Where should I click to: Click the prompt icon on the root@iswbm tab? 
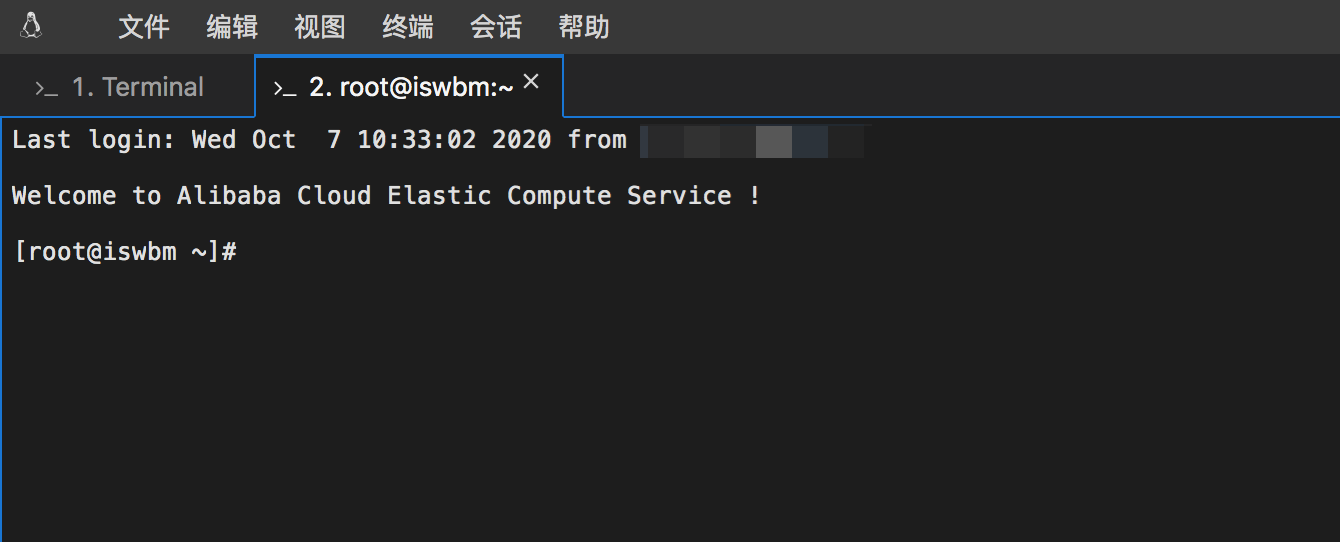tap(285, 88)
